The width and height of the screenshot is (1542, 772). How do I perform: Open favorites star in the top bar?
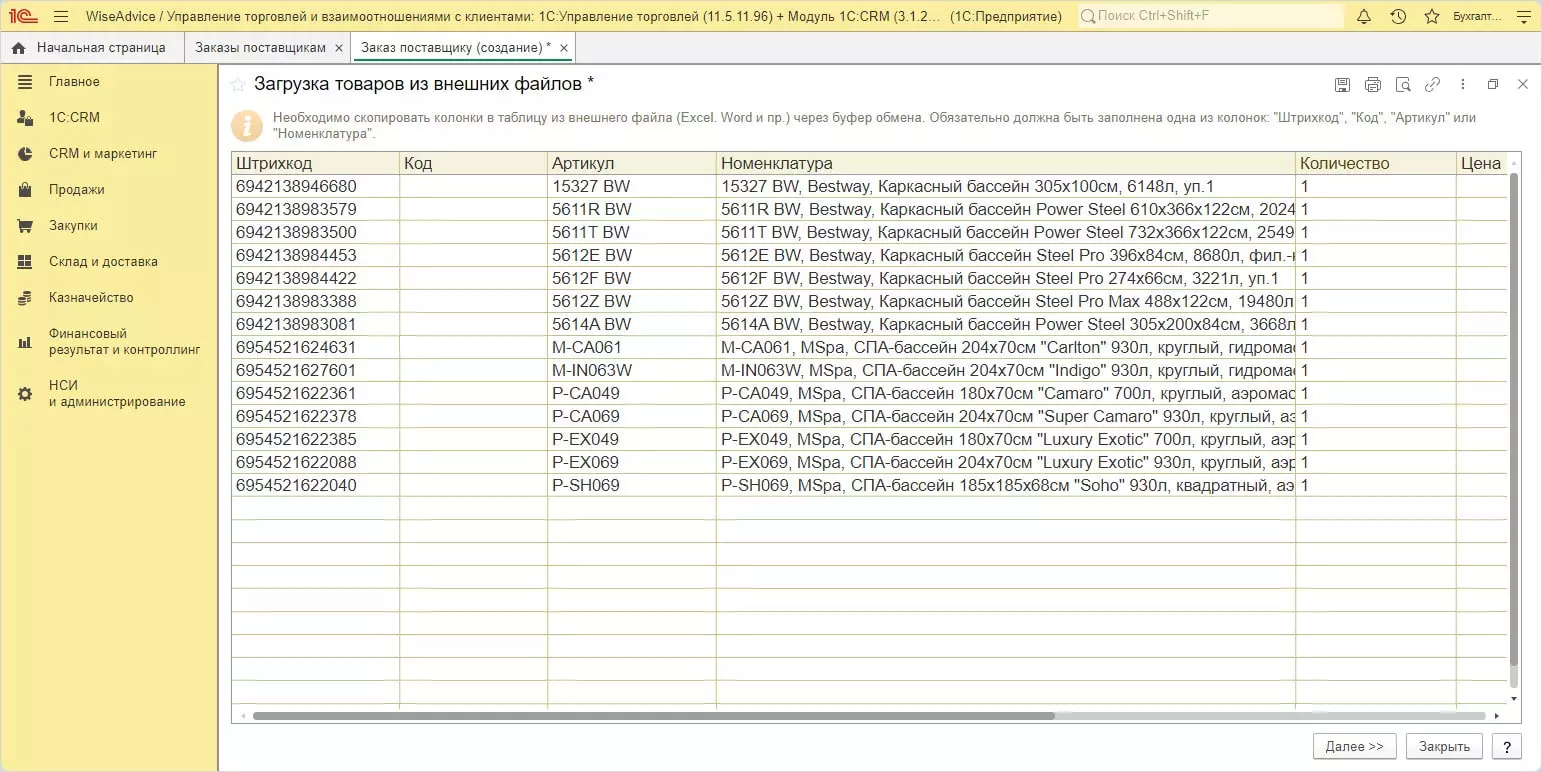pos(1432,16)
